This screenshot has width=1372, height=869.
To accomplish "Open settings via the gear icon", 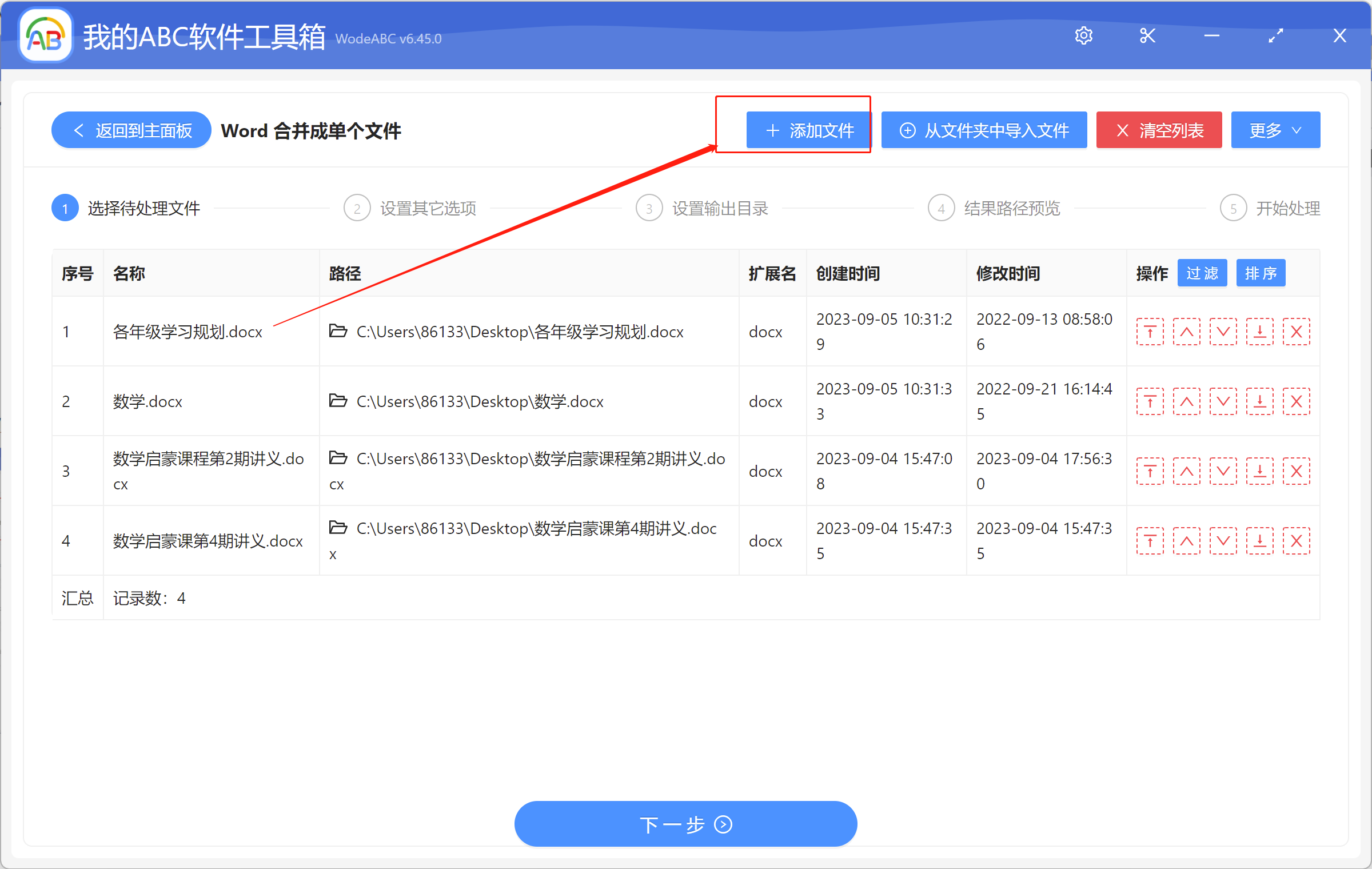I will coord(1084,35).
